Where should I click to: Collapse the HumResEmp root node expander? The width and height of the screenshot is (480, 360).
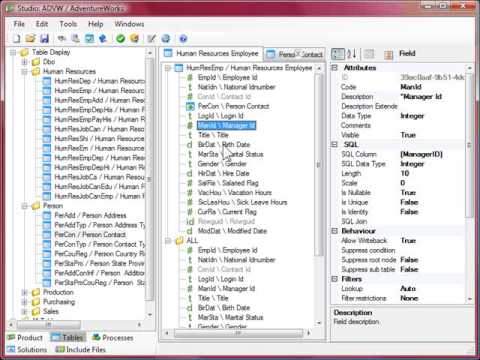tap(168, 68)
